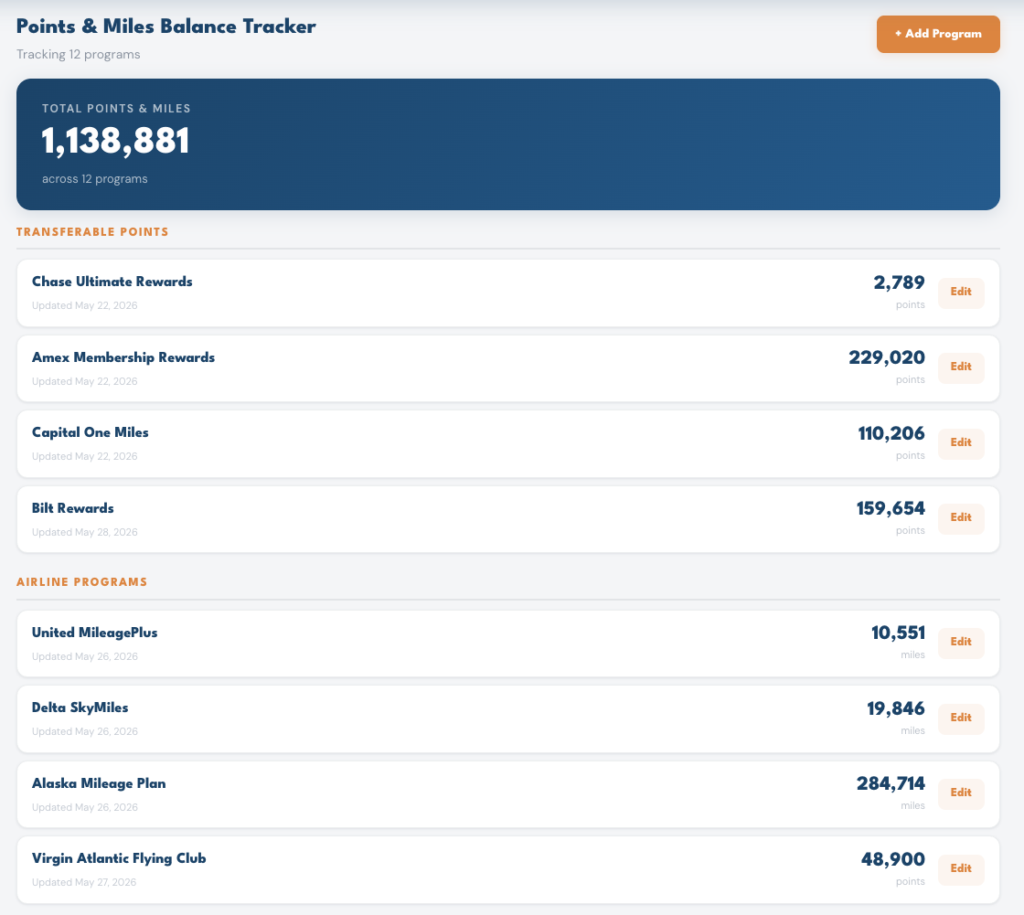Click Bilt Rewards Updated May 28, 2026 date

click(85, 532)
